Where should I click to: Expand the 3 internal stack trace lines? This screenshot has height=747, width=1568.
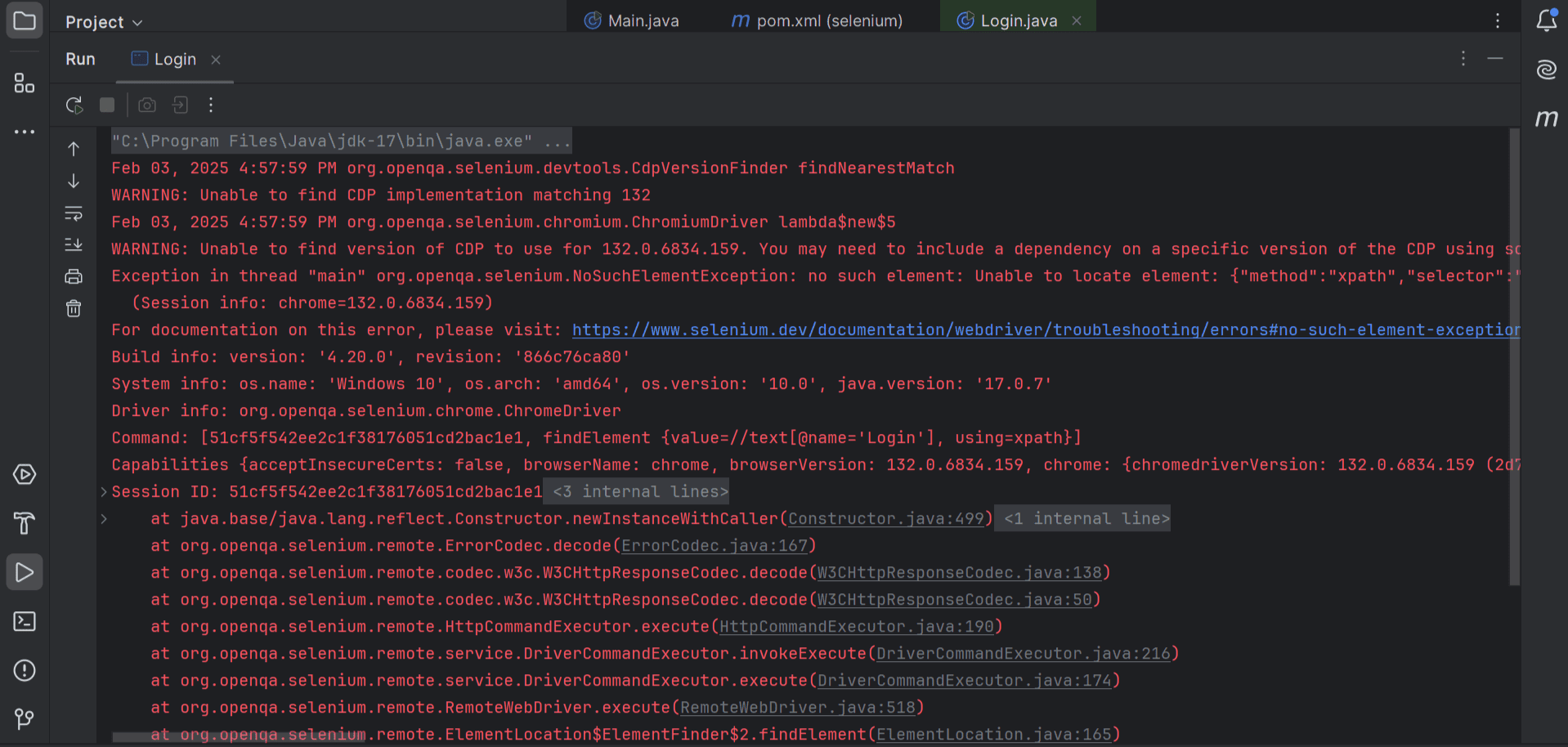[x=638, y=491]
